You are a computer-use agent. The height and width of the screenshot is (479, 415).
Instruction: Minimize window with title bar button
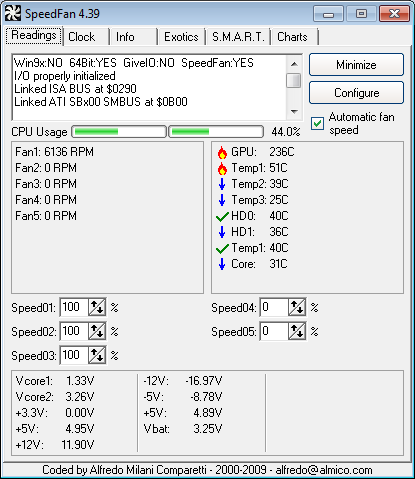328,13
